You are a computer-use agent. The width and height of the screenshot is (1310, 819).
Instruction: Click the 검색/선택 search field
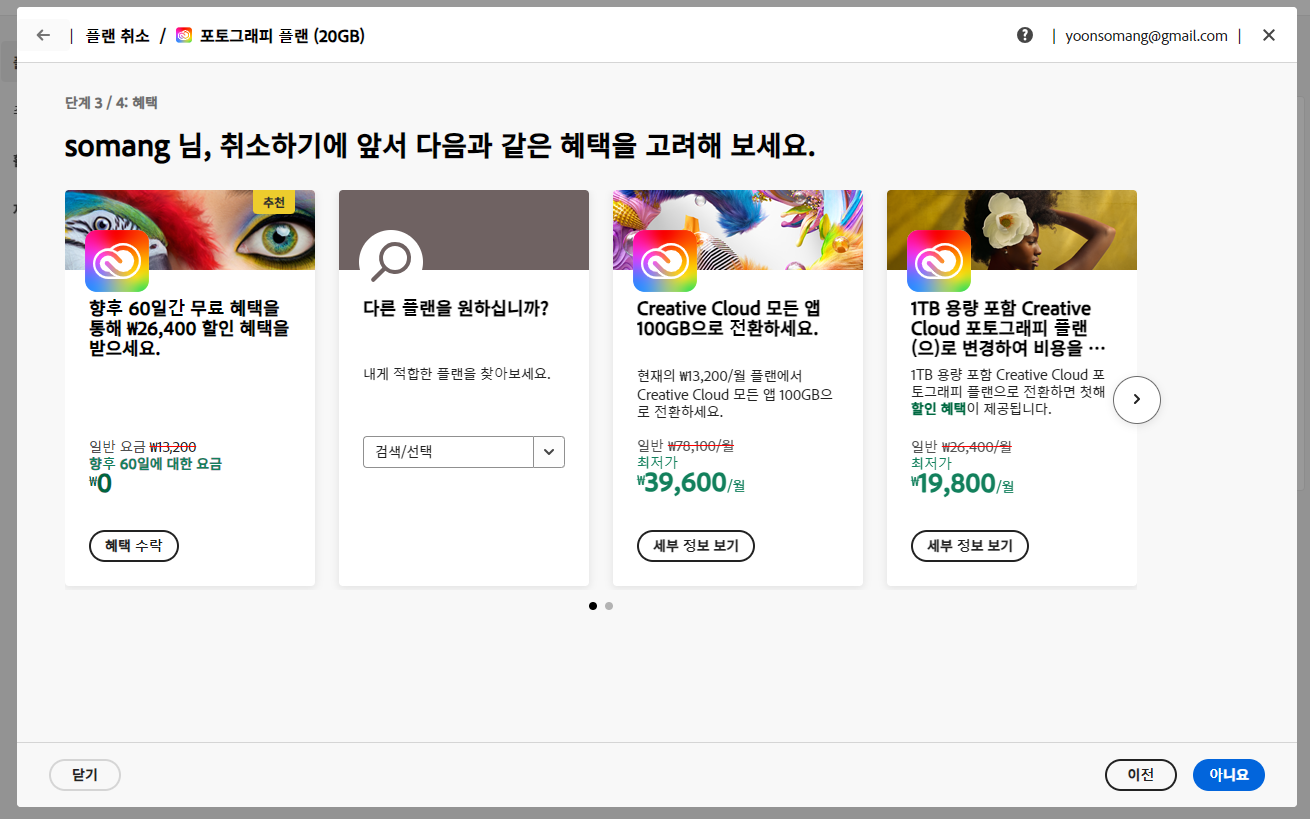448,452
